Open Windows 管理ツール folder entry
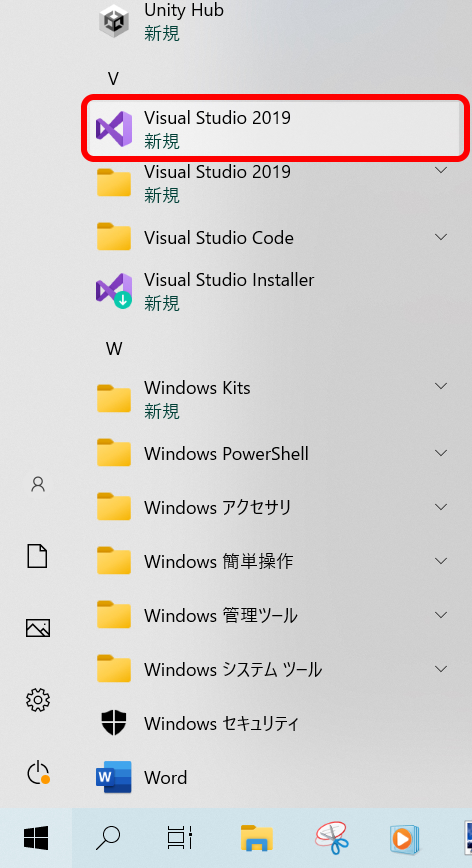472x868 pixels. 273,615
